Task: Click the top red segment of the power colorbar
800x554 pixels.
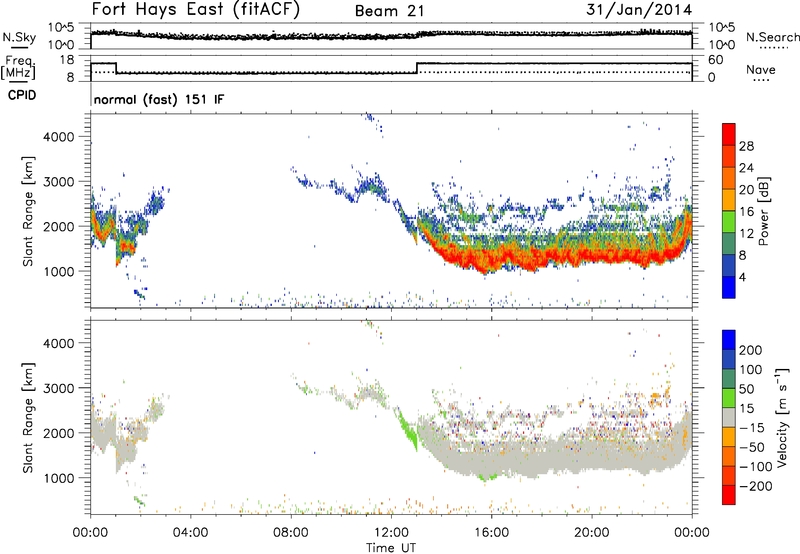Action: click(729, 135)
